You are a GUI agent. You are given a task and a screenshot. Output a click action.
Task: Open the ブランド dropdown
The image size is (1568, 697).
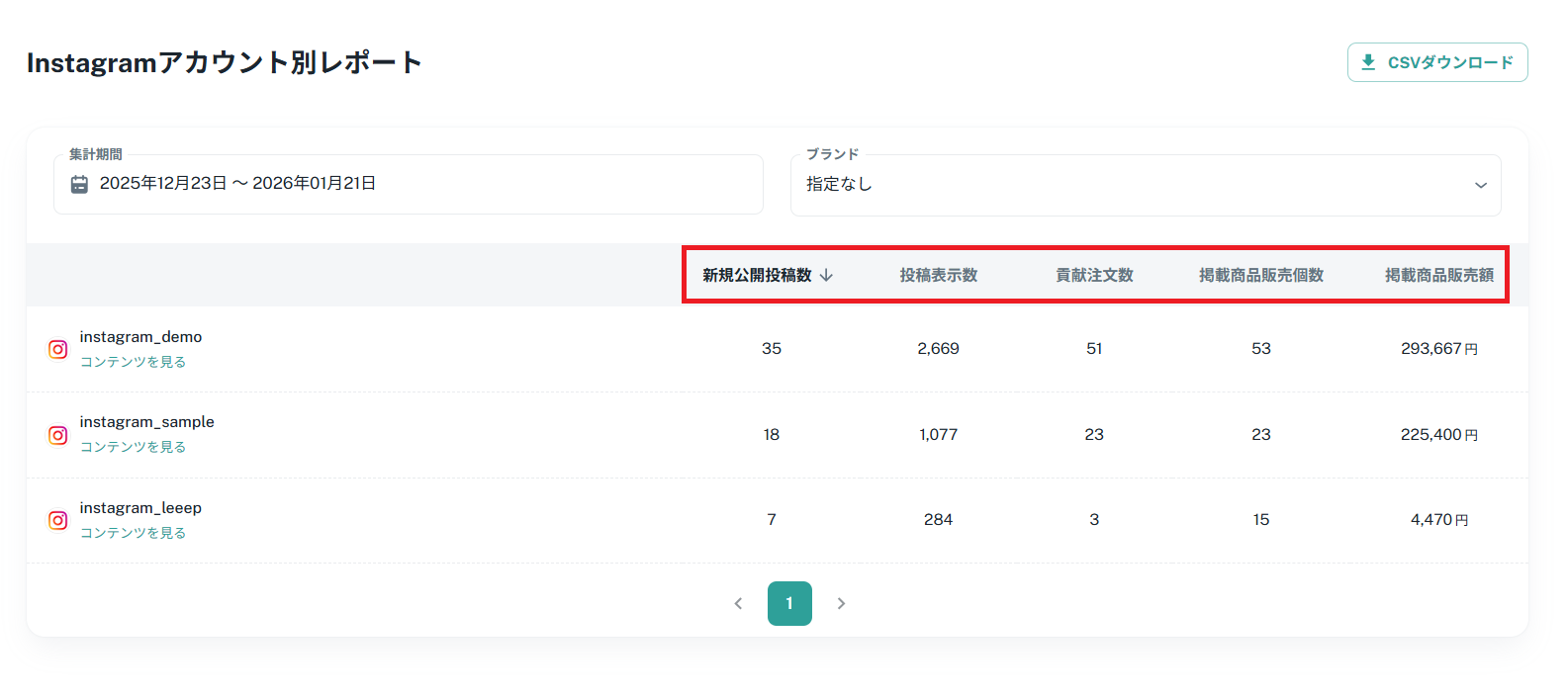tap(1145, 185)
